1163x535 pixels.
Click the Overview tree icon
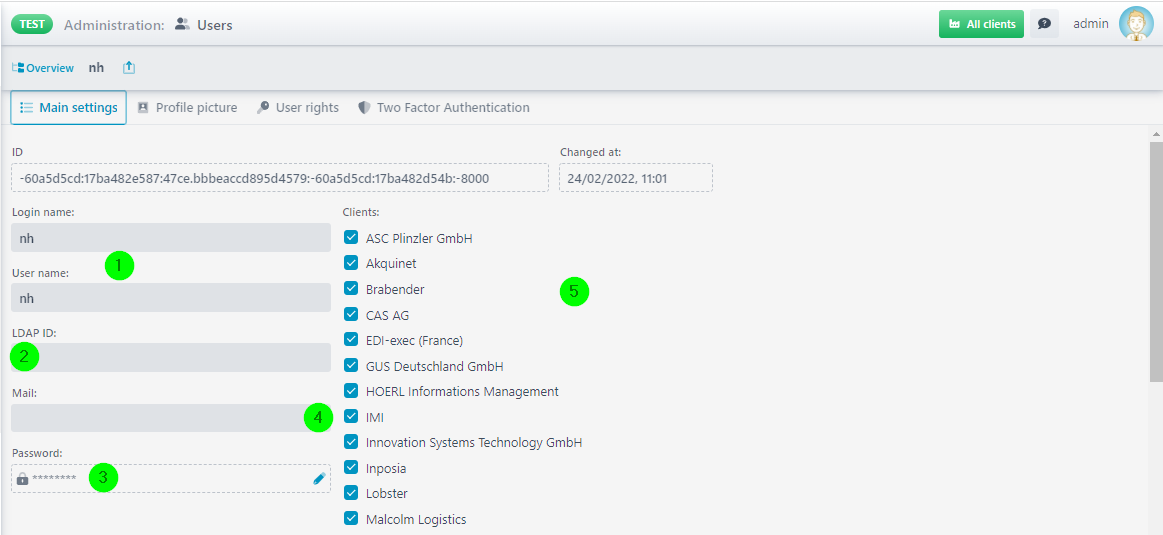18,68
